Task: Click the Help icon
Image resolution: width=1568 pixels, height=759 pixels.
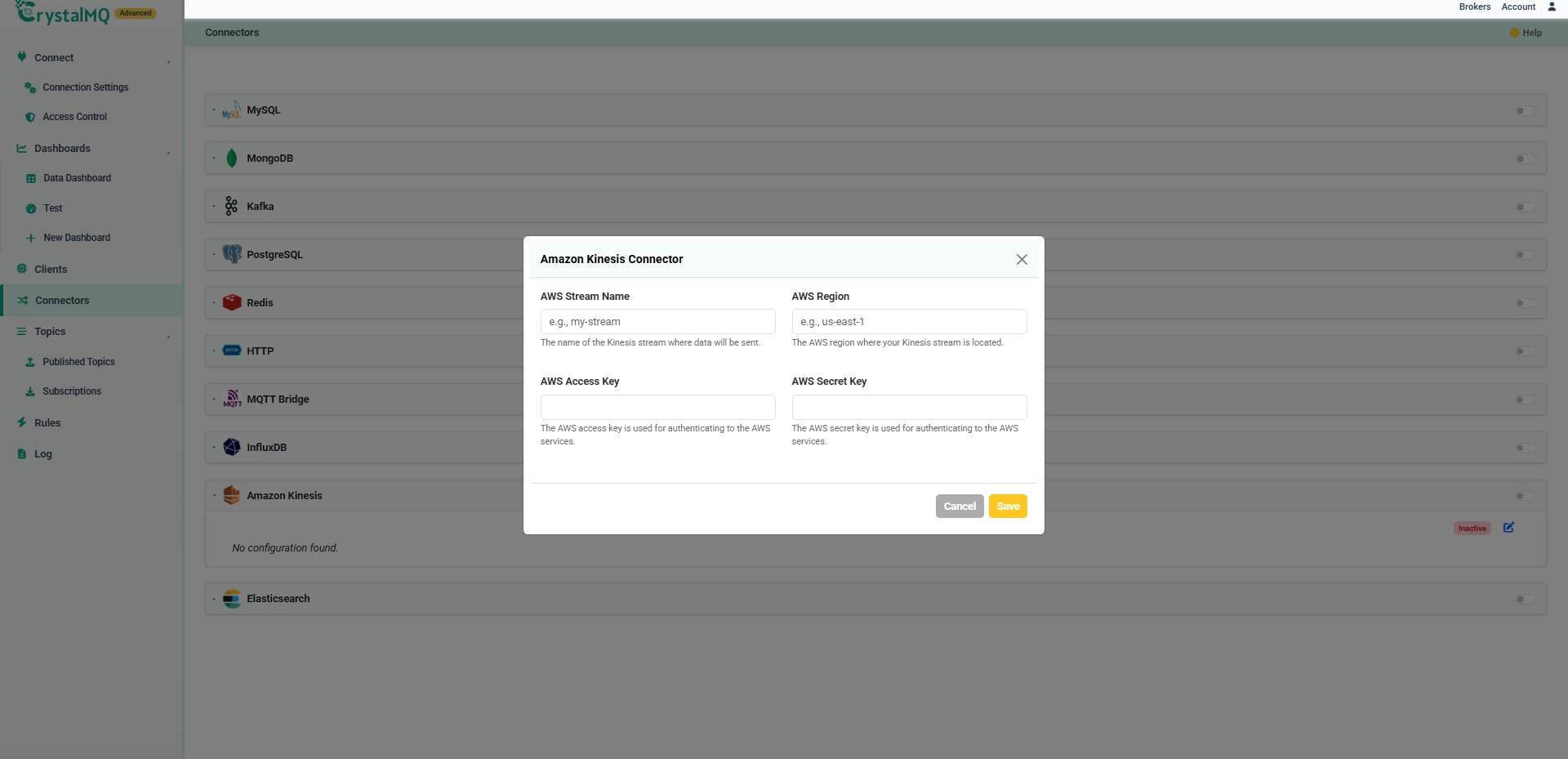Action: tap(1514, 33)
